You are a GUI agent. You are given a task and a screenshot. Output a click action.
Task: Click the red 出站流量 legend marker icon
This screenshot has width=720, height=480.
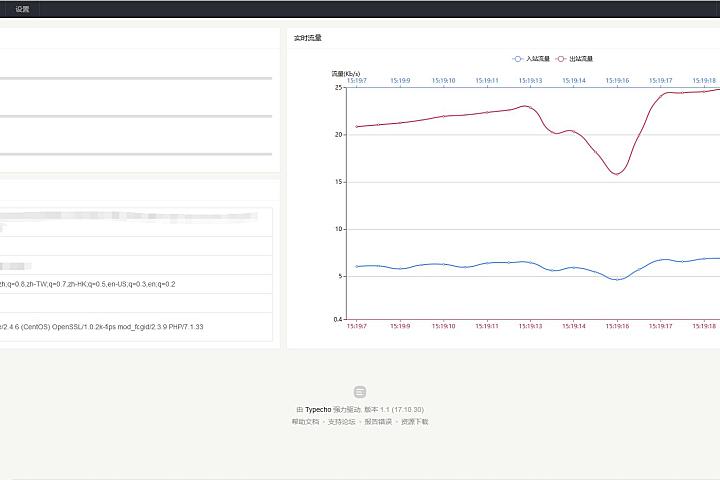(x=560, y=59)
